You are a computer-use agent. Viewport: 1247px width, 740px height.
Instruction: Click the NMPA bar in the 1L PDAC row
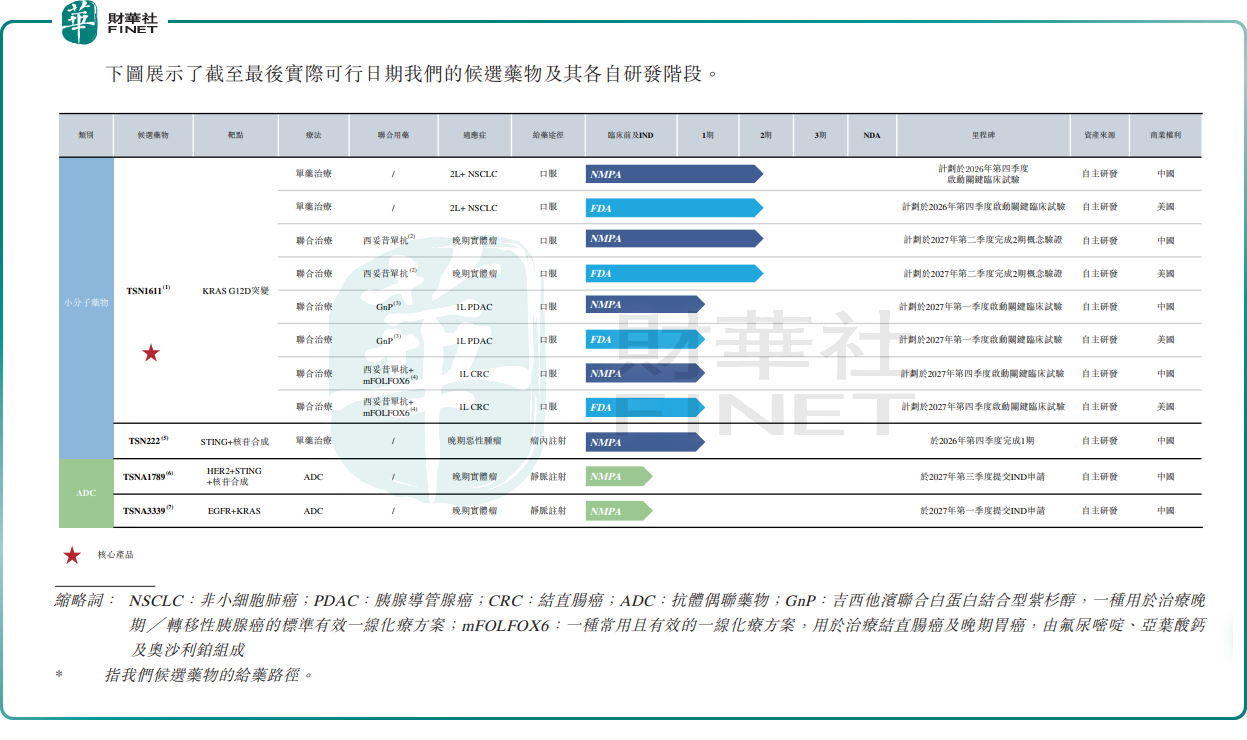(645, 304)
